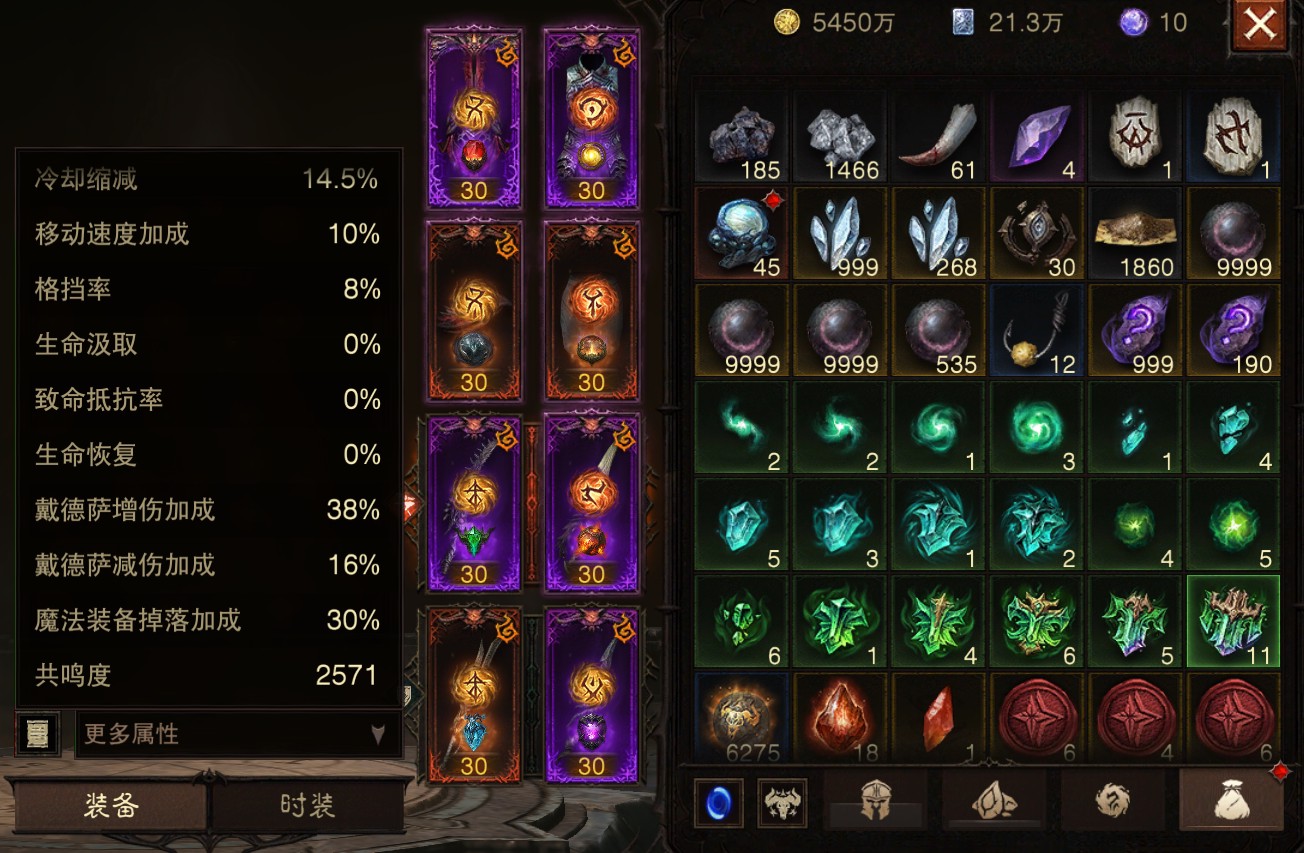The width and height of the screenshot is (1304, 853).
Task: Select the curved claw item with count 61
Action: 939,139
